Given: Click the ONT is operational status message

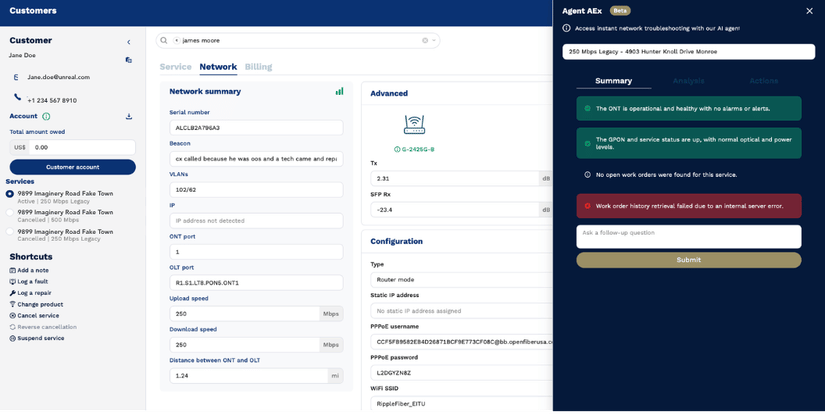Looking at the screenshot, I should click(x=689, y=108).
